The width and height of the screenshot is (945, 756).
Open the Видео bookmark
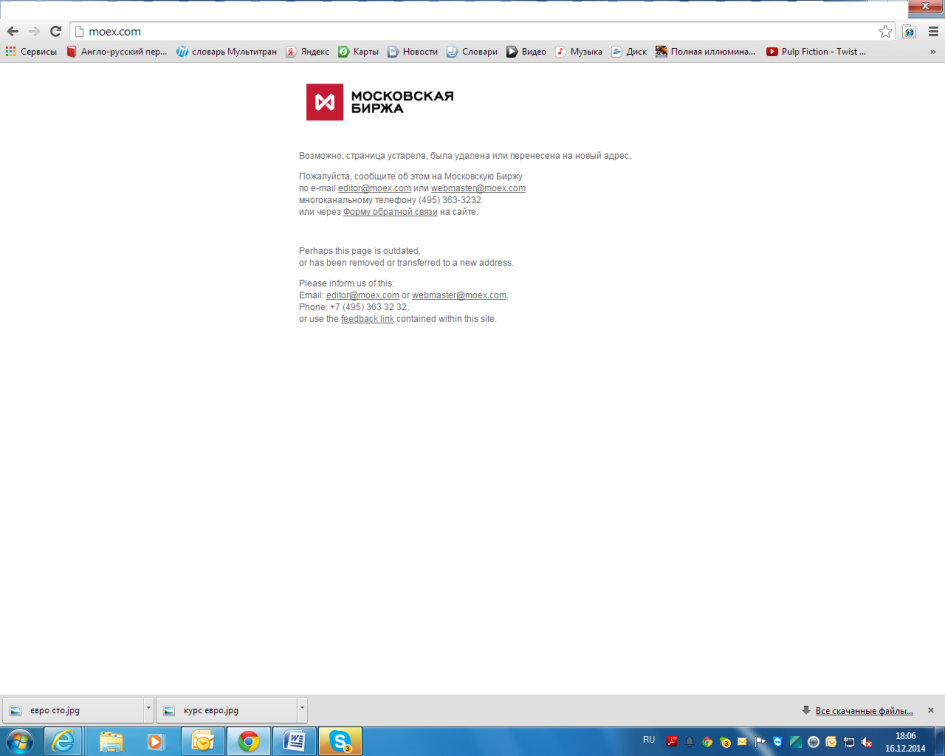tap(526, 52)
